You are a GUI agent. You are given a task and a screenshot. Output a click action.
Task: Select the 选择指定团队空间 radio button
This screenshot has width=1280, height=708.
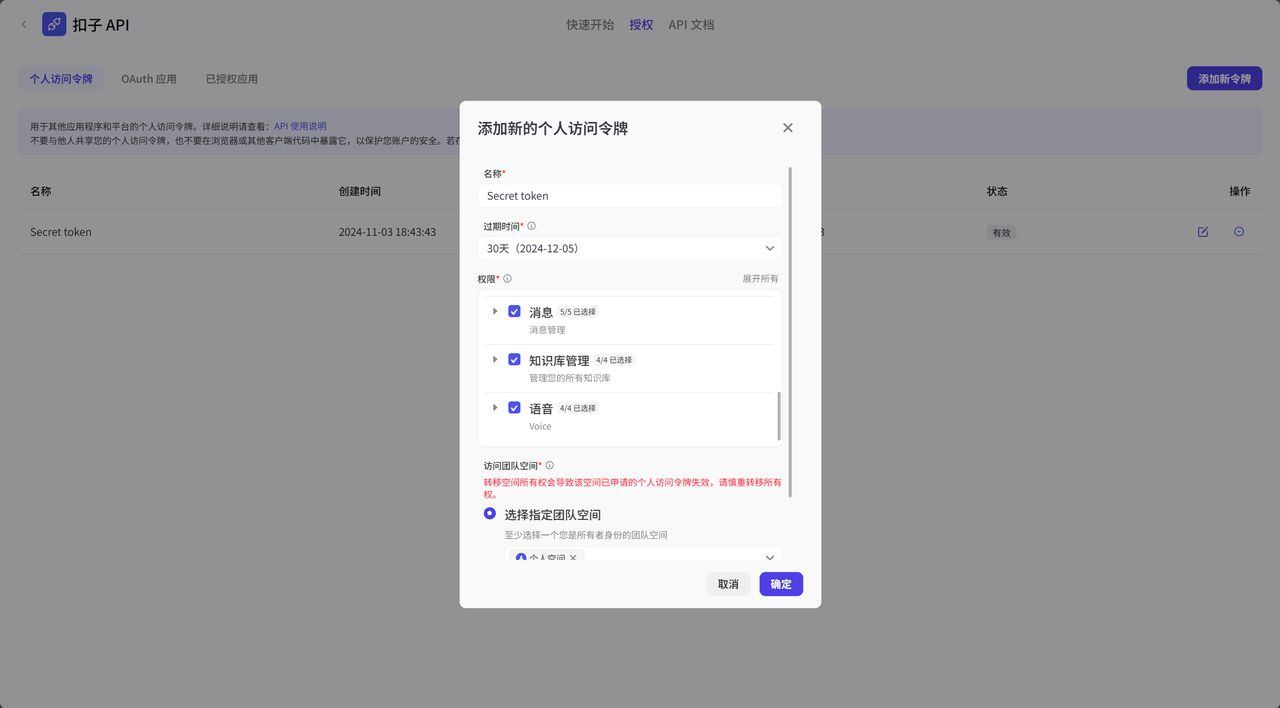490,514
